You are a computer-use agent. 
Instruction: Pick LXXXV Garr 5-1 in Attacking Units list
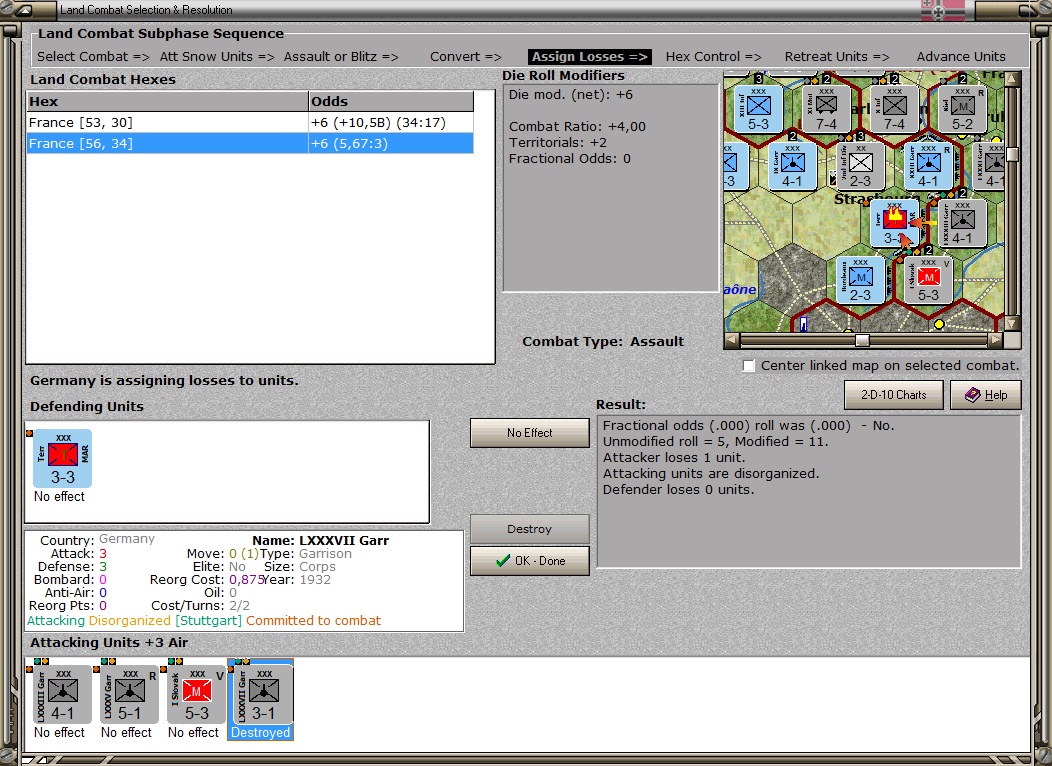[x=129, y=694]
